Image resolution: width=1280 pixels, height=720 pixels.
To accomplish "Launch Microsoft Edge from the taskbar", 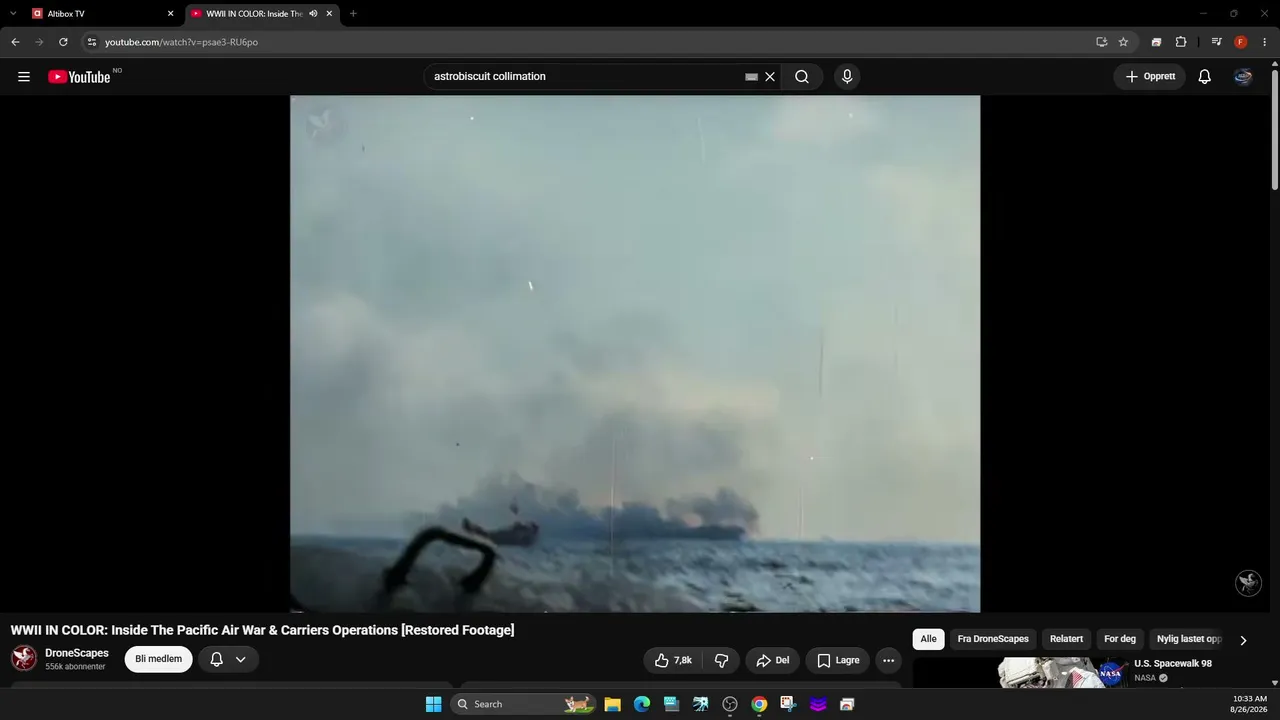I will pyautogui.click(x=642, y=704).
